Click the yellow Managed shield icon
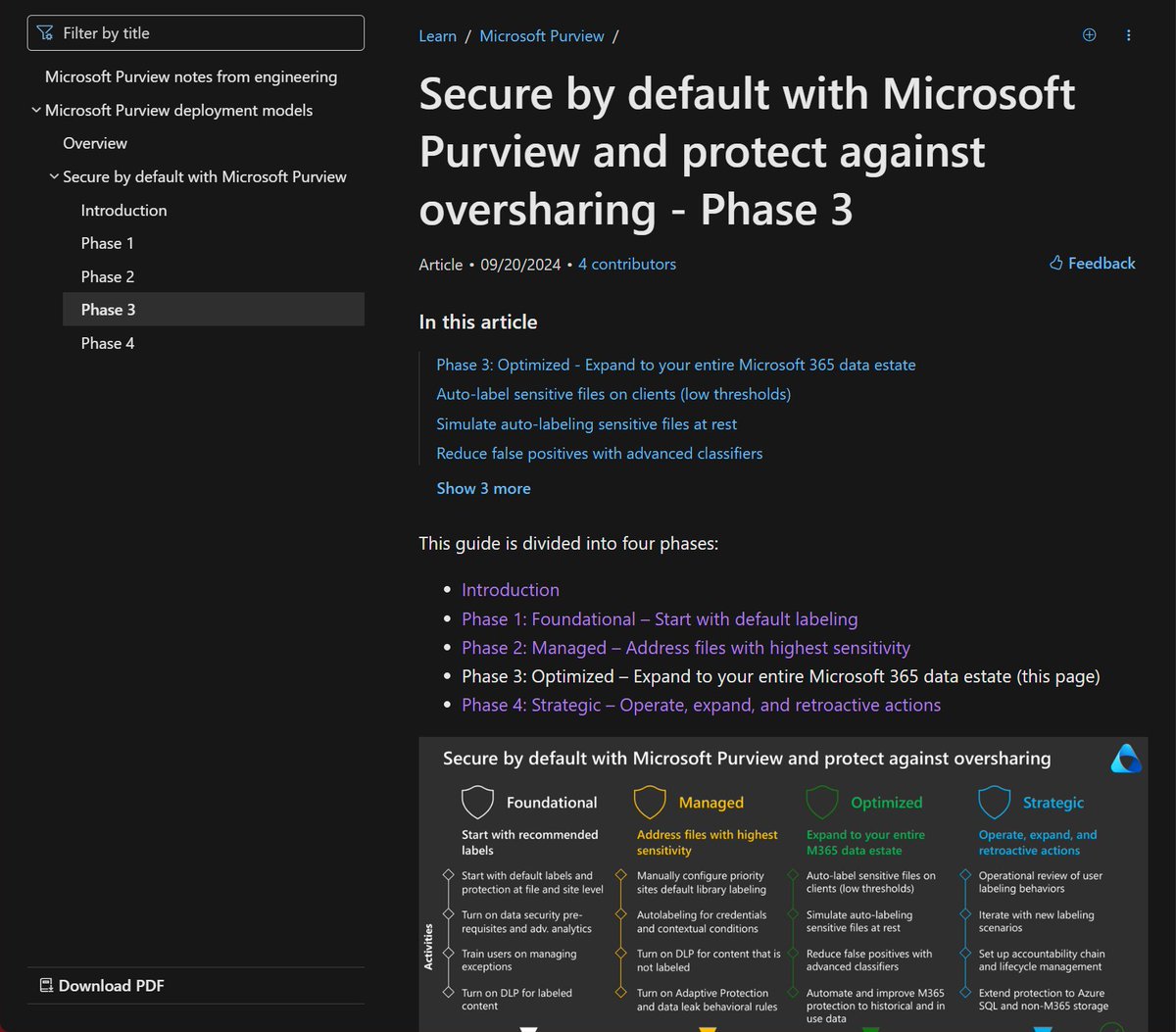Image resolution: width=1176 pixels, height=1032 pixels. tap(650, 802)
